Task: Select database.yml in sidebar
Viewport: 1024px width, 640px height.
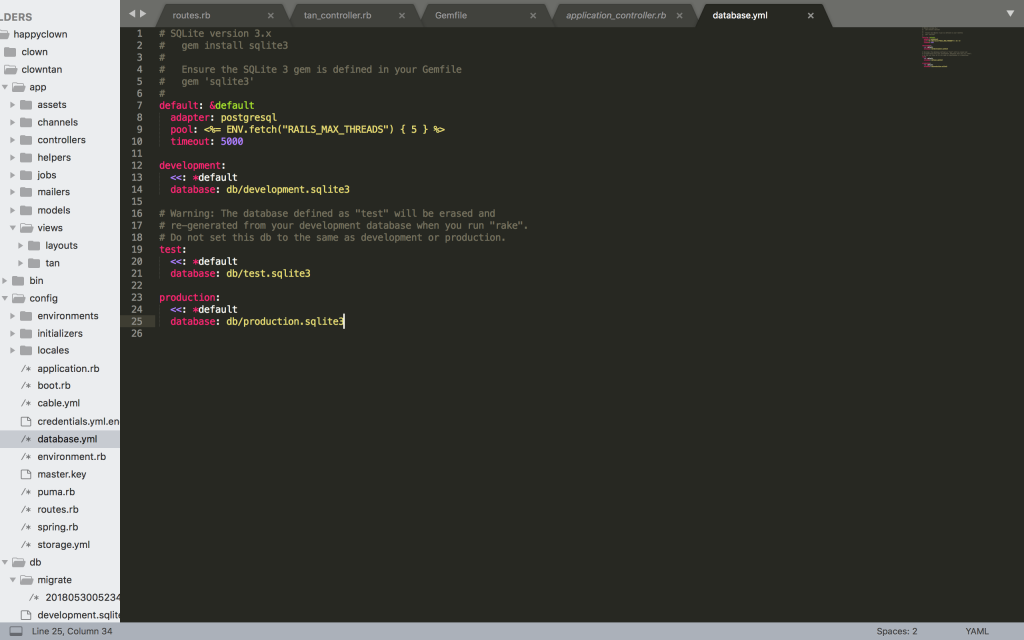Action: click(67, 439)
